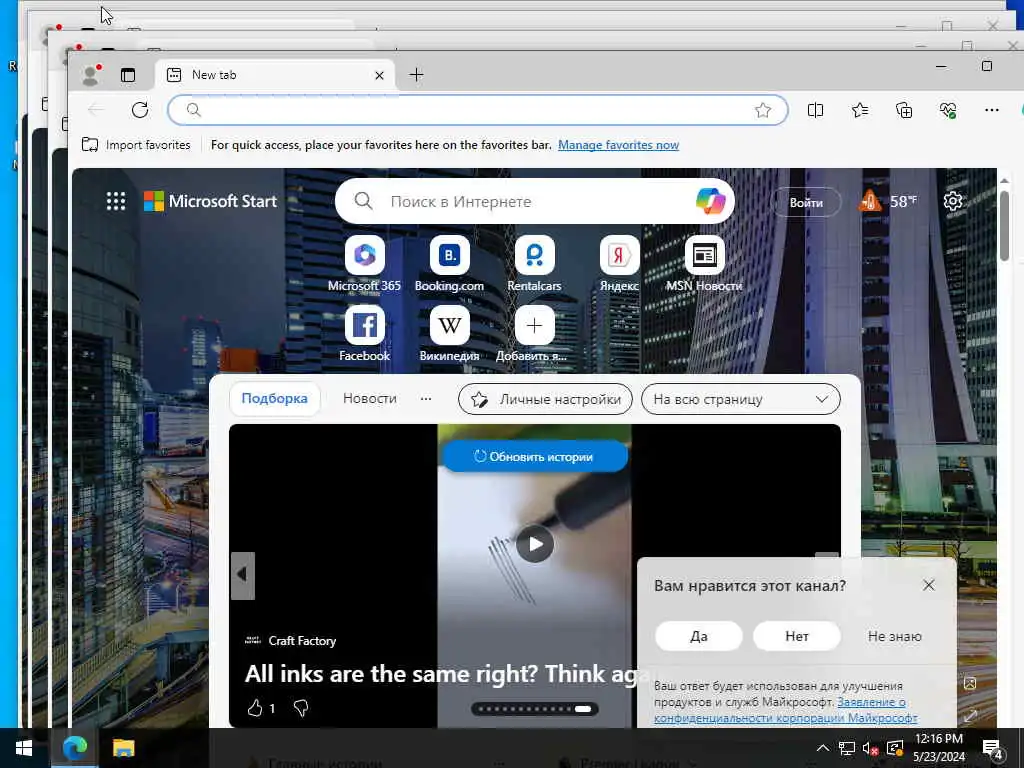The width and height of the screenshot is (1024, 768).
Task: Dislike the story with thumbs down
Action: pyautogui.click(x=301, y=708)
